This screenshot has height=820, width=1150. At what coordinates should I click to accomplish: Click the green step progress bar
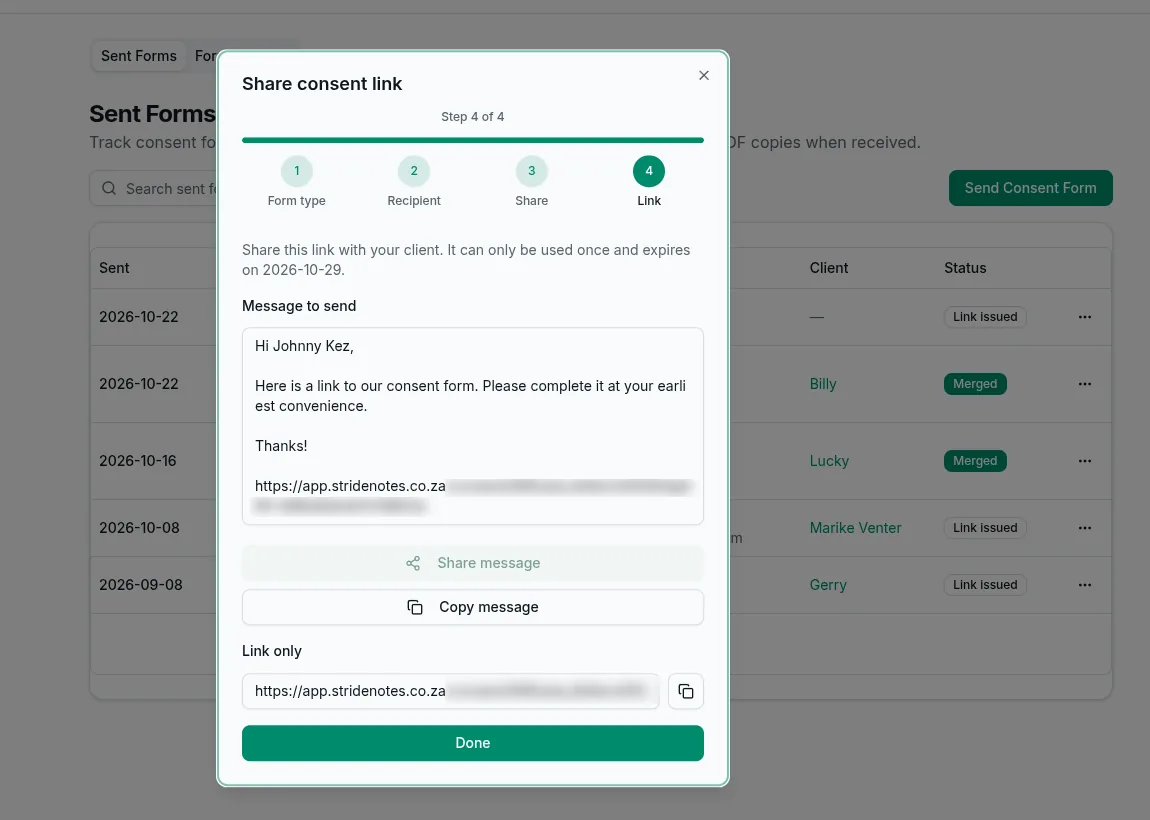472,140
